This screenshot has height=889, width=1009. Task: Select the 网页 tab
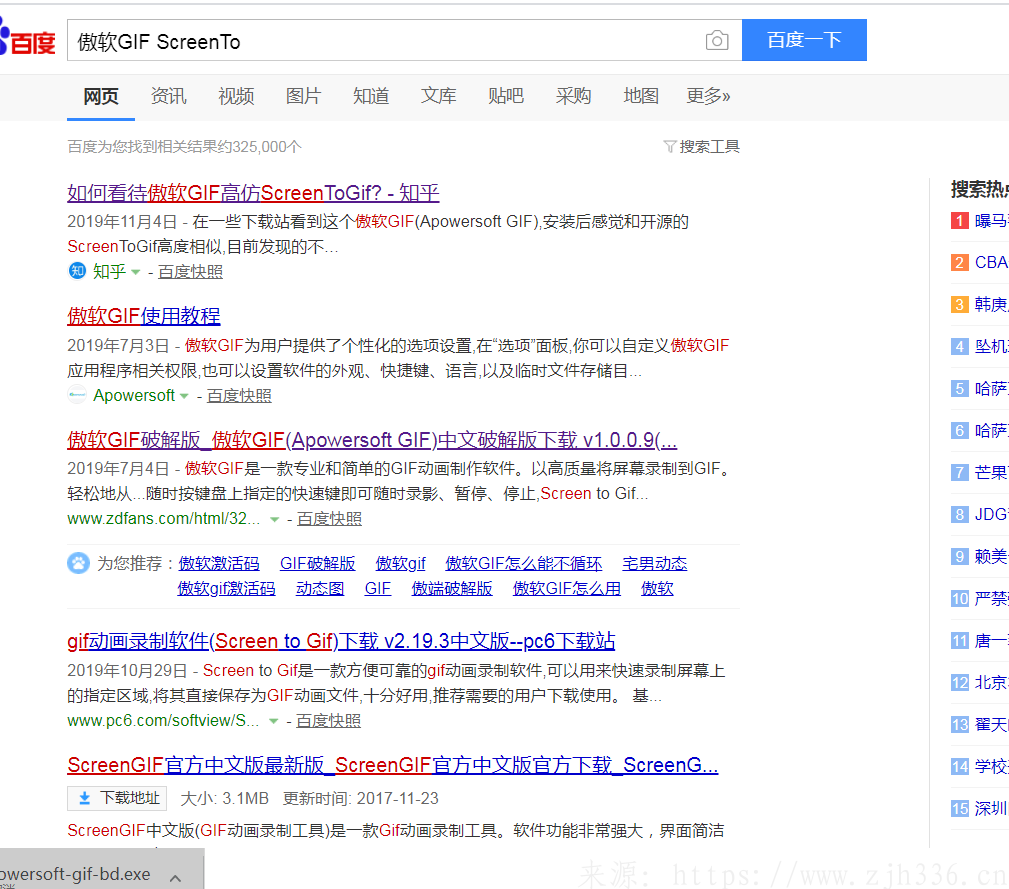(x=101, y=96)
